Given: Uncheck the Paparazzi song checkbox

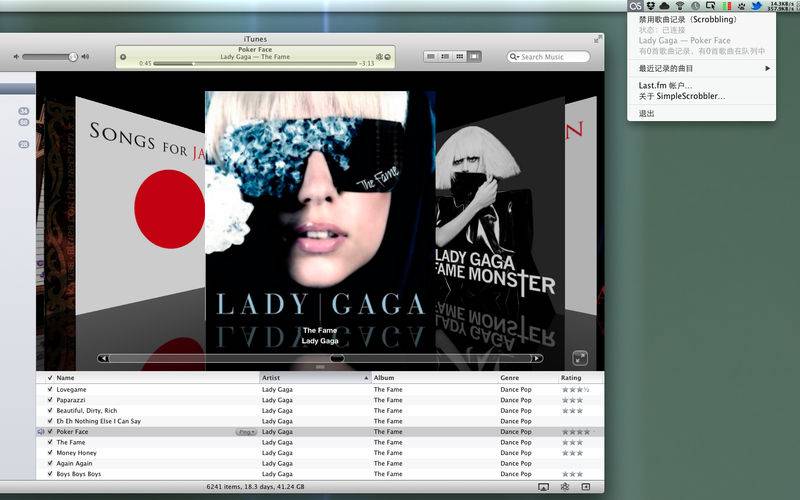Looking at the screenshot, I should coord(50,400).
